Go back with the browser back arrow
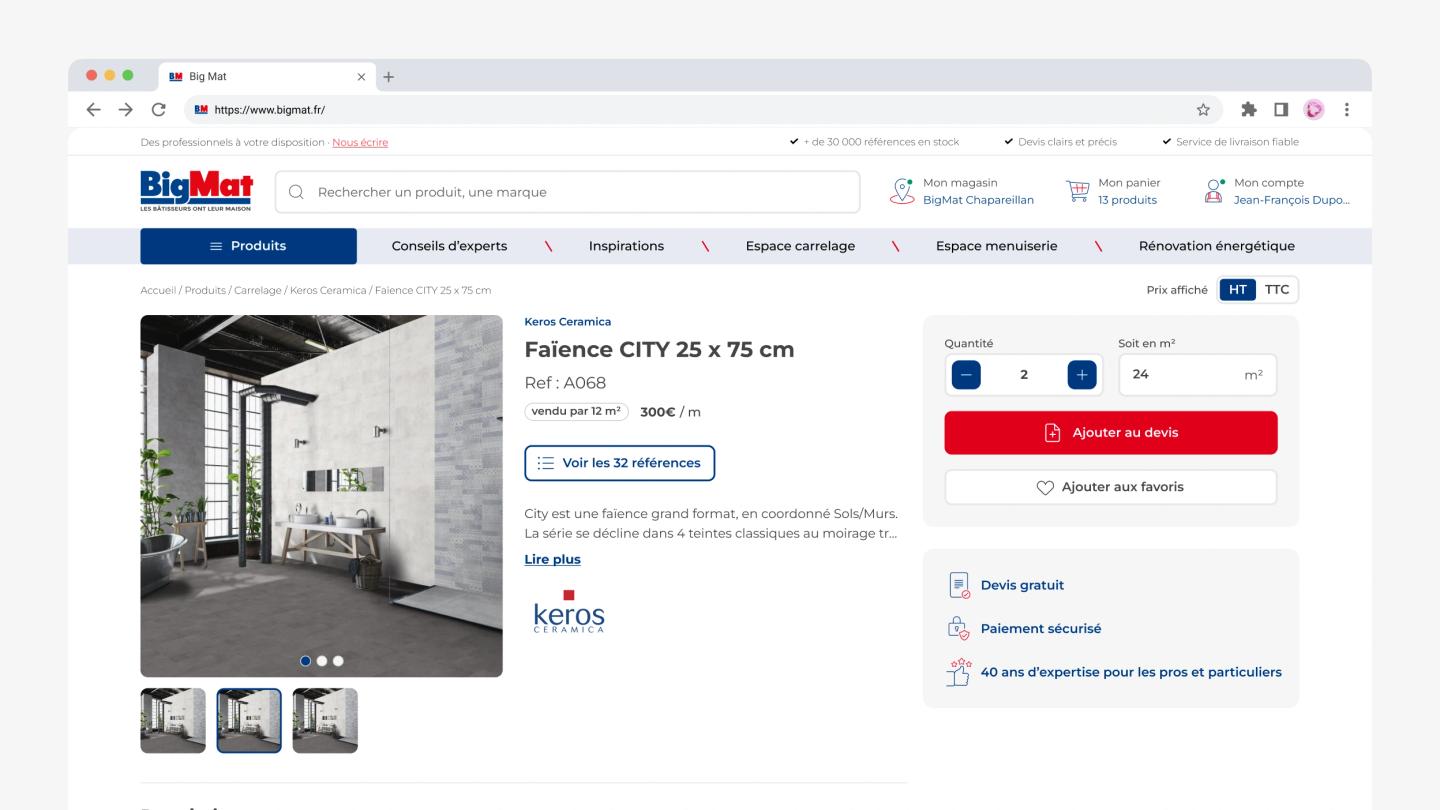The height and width of the screenshot is (810, 1440). click(x=93, y=110)
